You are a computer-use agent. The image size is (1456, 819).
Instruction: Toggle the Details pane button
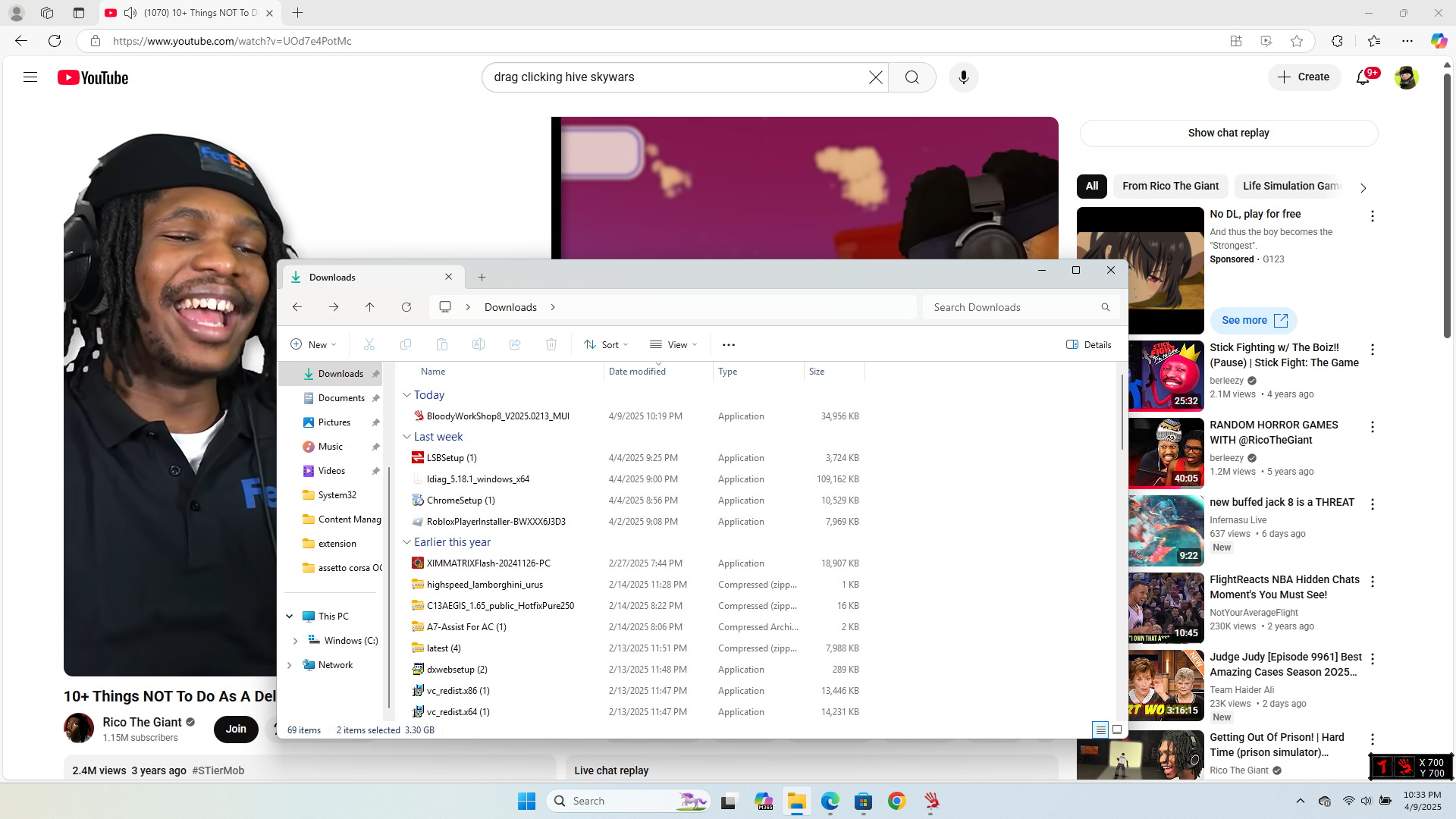1089,345
